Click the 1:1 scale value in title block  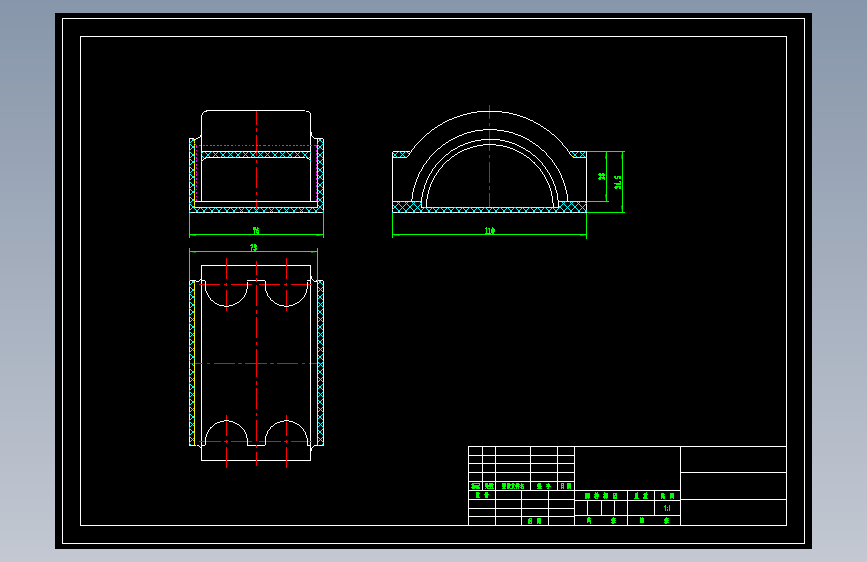667,508
